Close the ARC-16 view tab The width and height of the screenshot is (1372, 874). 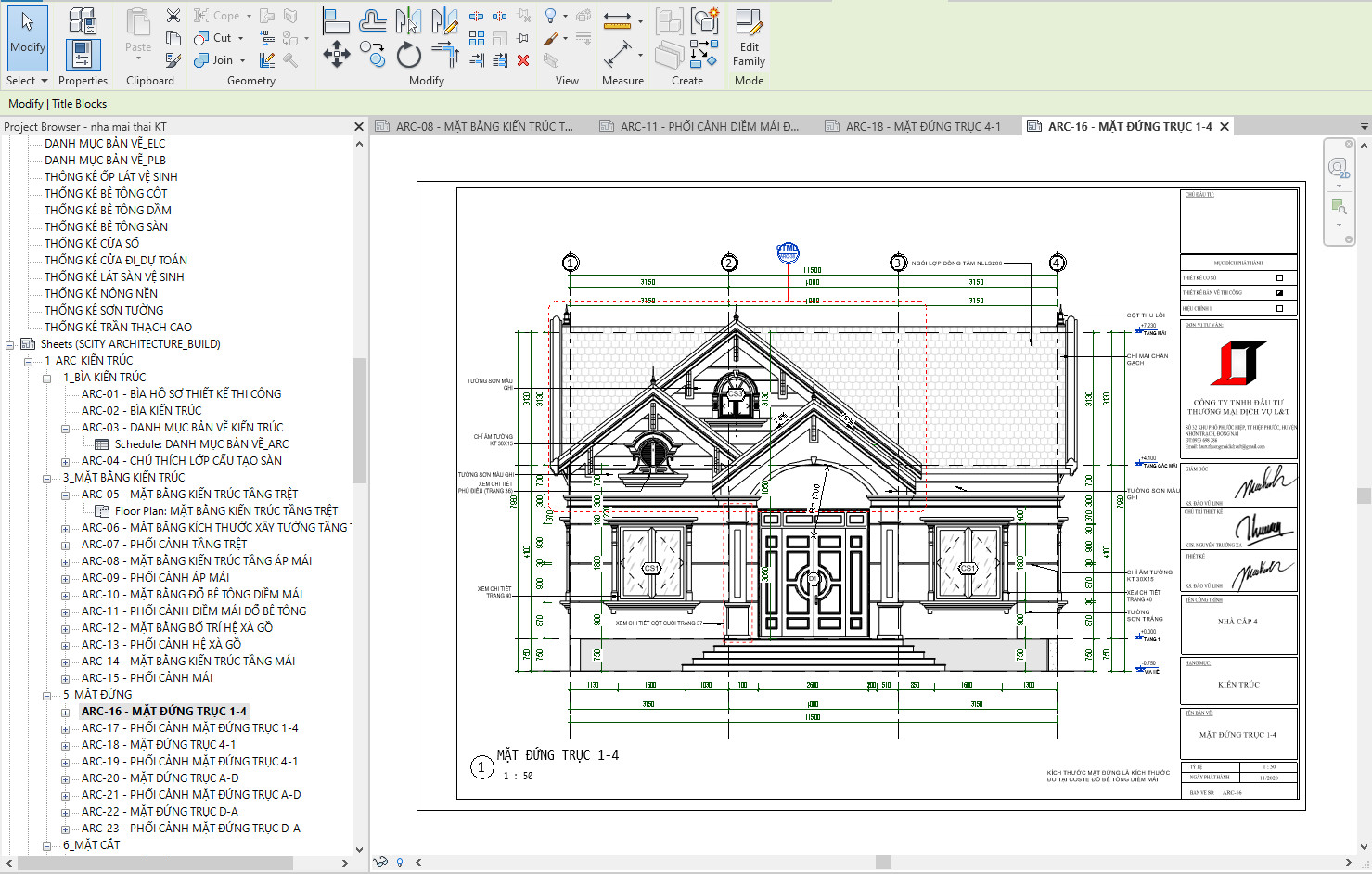pyautogui.click(x=1225, y=127)
